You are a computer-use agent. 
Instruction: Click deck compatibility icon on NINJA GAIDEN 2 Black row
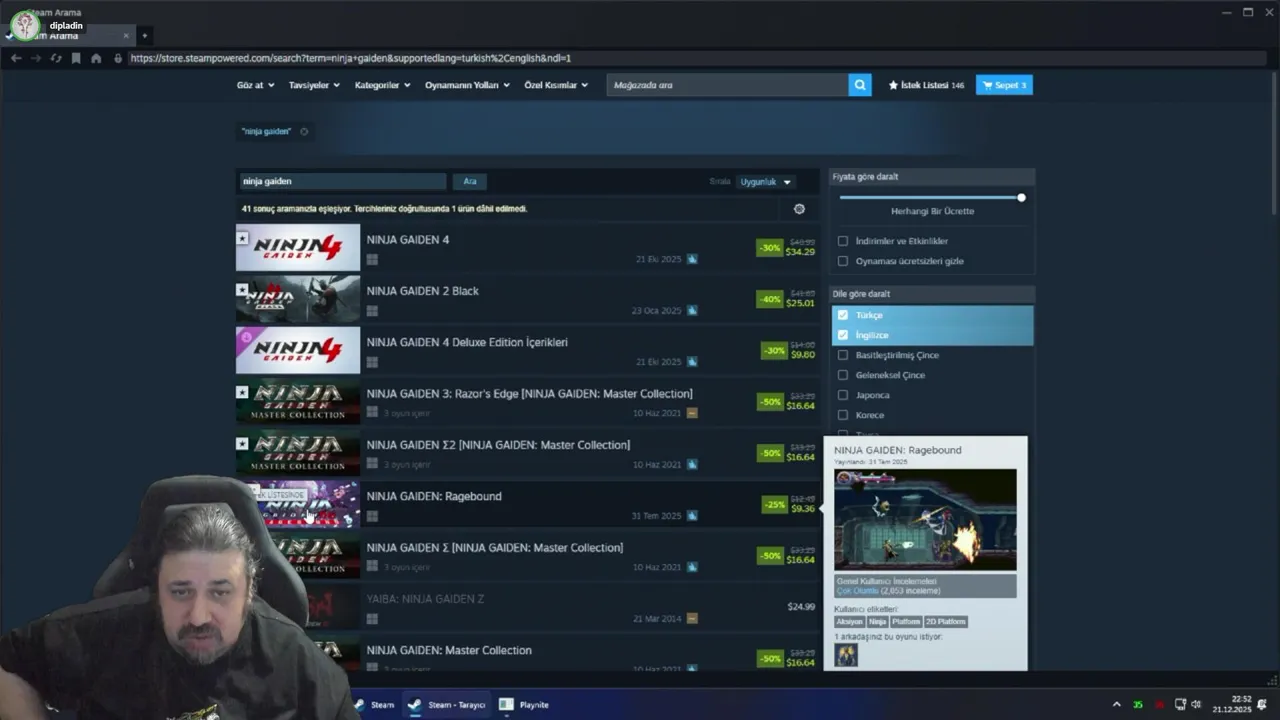click(692, 310)
